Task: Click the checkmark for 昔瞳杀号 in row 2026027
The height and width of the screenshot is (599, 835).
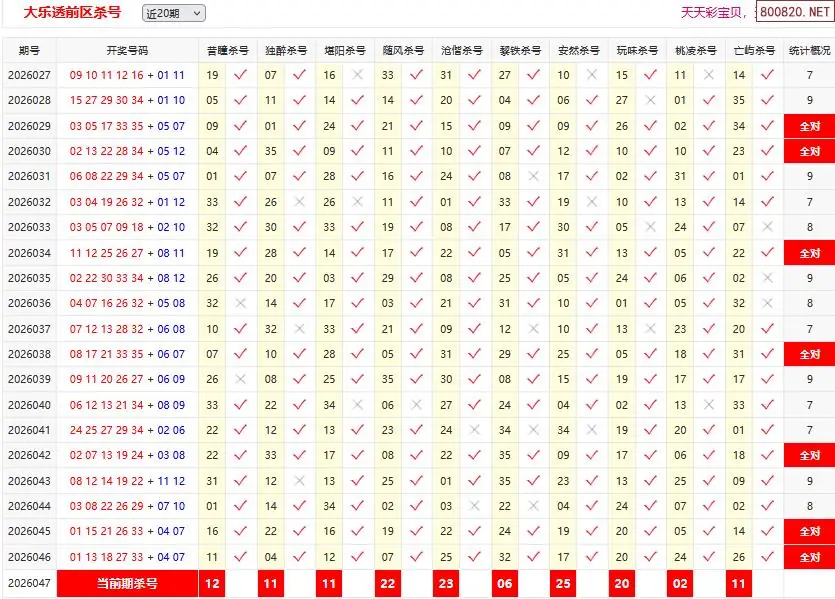Action: (240, 75)
